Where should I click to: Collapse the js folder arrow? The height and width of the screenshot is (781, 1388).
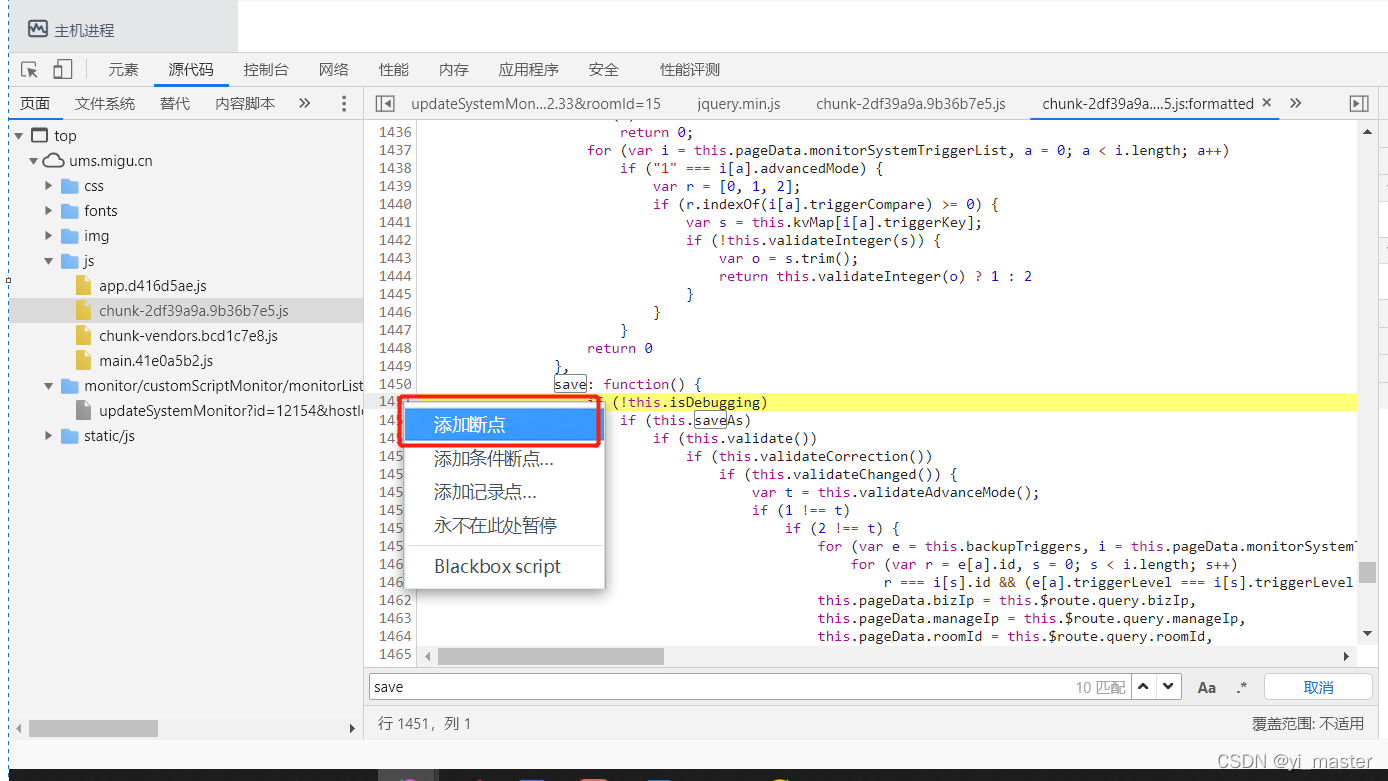[48, 261]
